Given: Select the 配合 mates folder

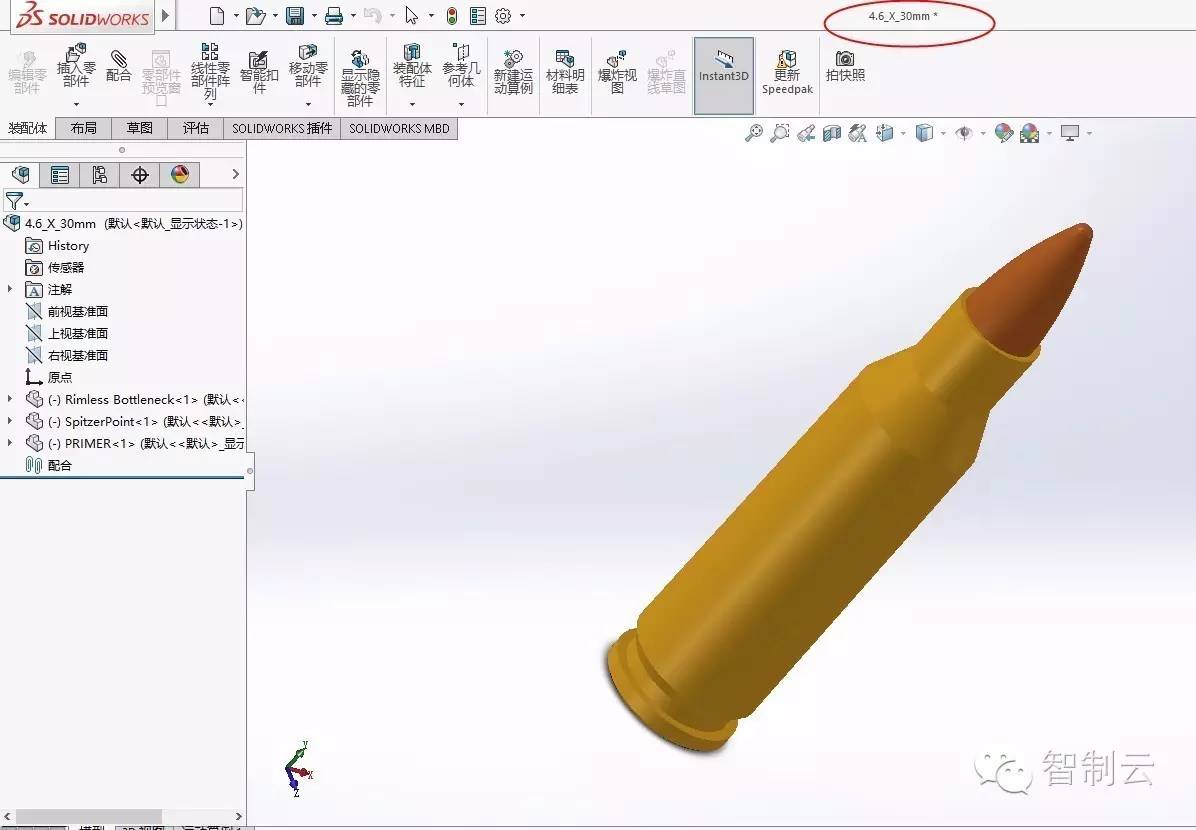Looking at the screenshot, I should click(49, 465).
